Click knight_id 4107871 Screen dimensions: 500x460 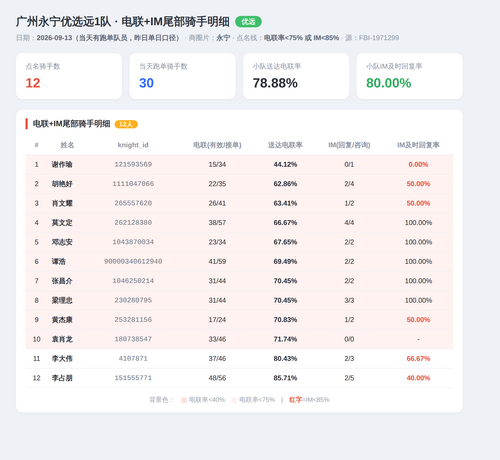point(133,358)
